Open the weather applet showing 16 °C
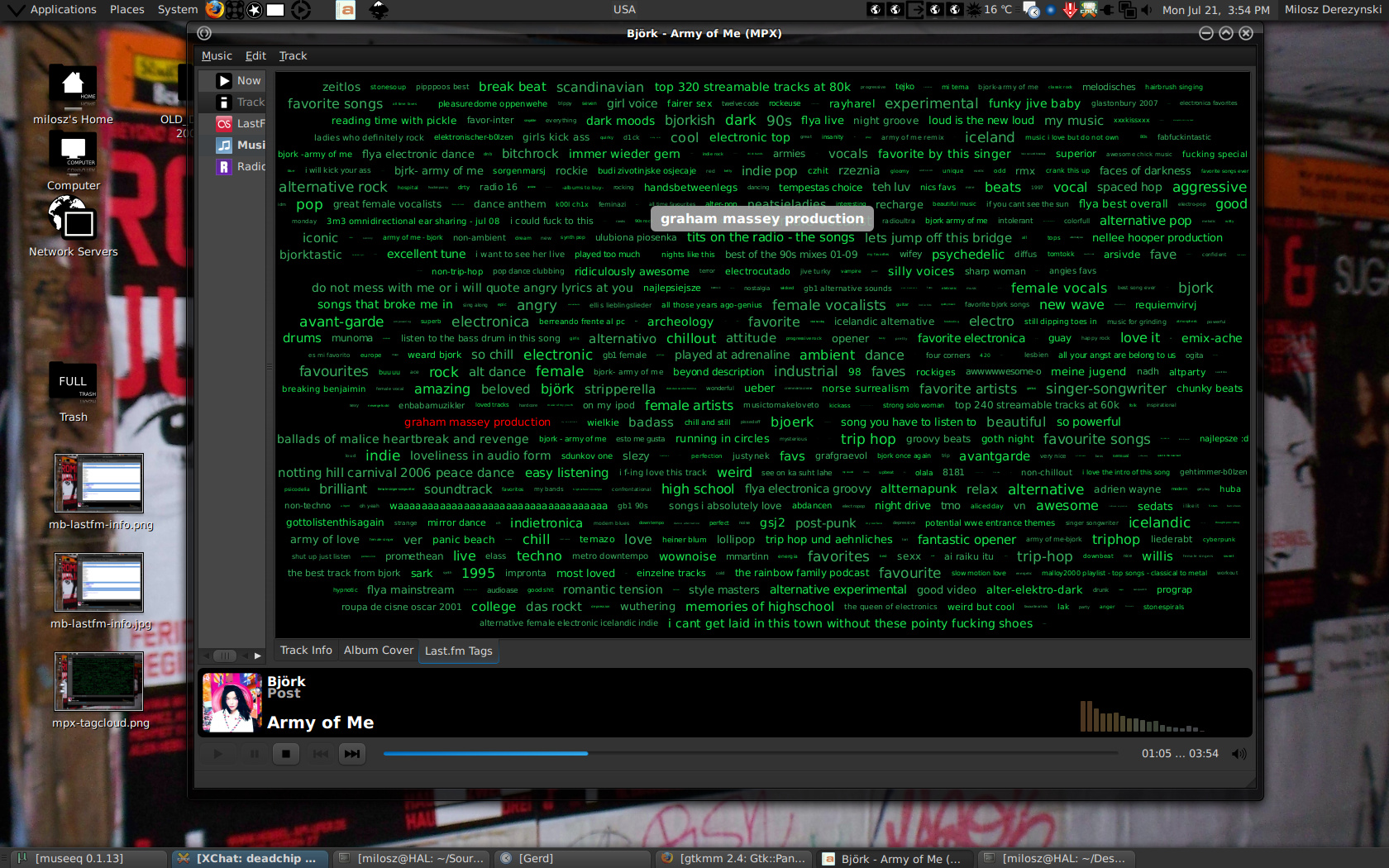This screenshot has width=1389, height=868. pyautogui.click(x=989, y=9)
